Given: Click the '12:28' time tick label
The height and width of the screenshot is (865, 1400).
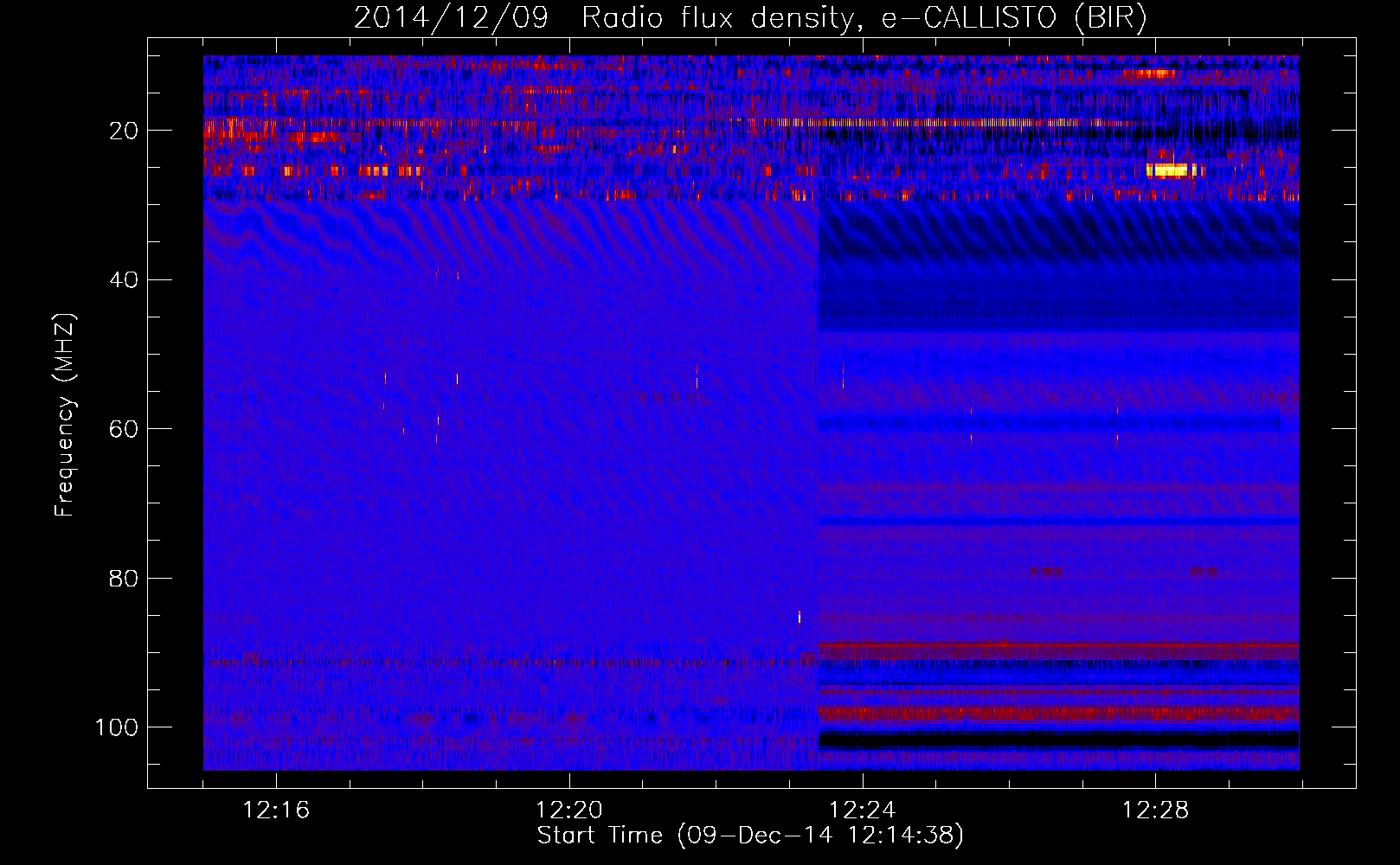Looking at the screenshot, I should point(1156,811).
